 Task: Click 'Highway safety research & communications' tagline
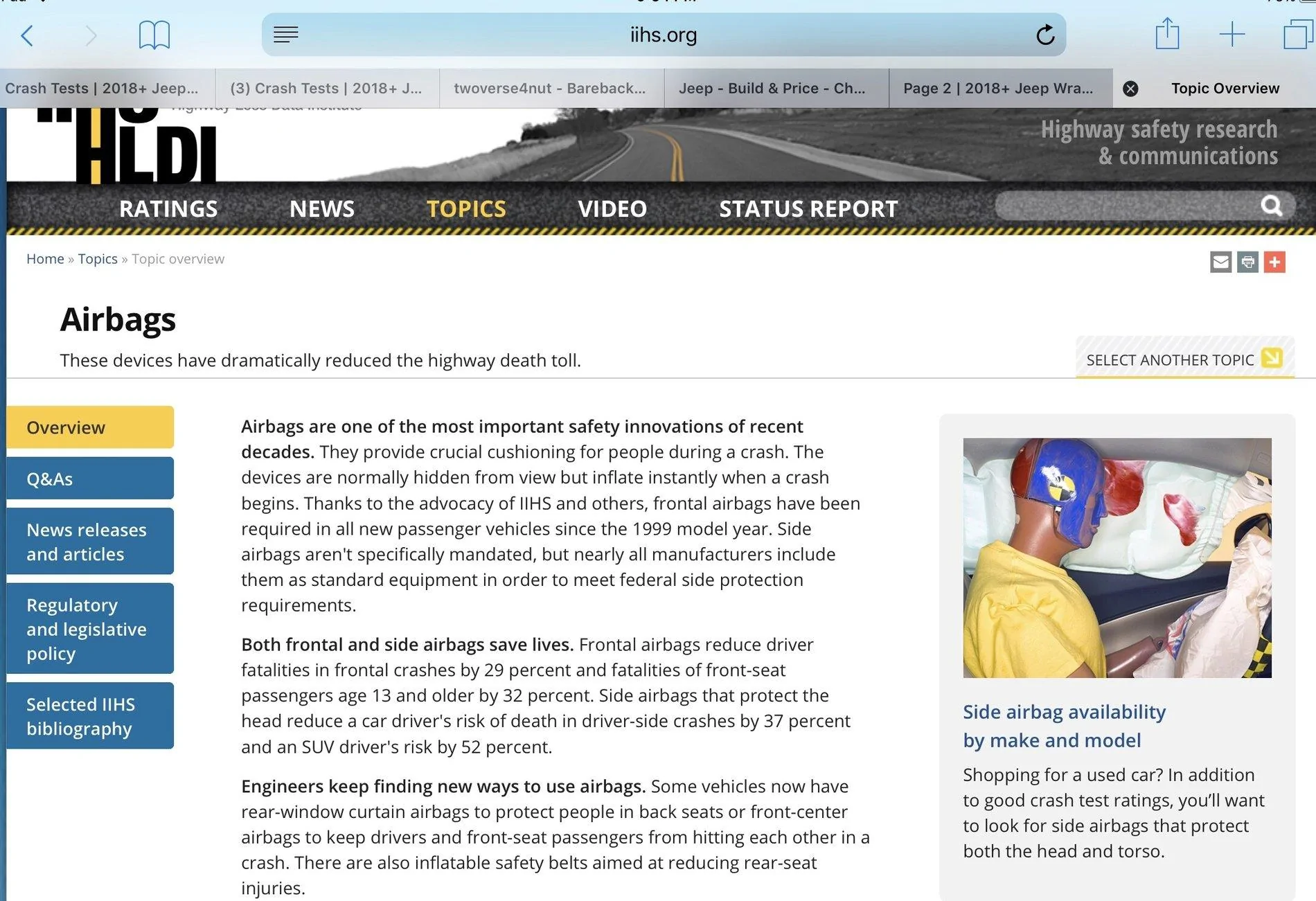1159,143
